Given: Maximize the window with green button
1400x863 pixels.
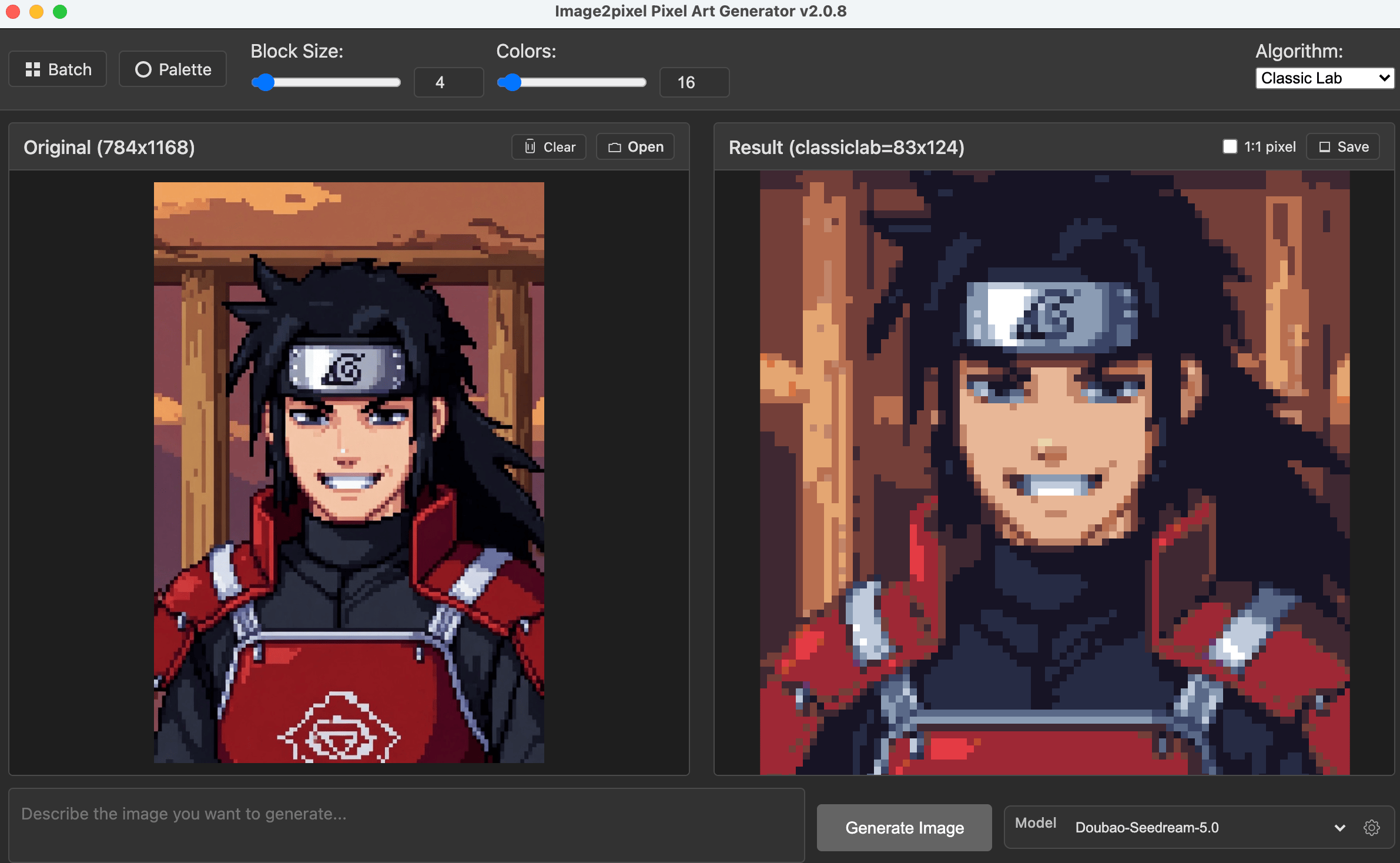Looking at the screenshot, I should pyautogui.click(x=60, y=12).
